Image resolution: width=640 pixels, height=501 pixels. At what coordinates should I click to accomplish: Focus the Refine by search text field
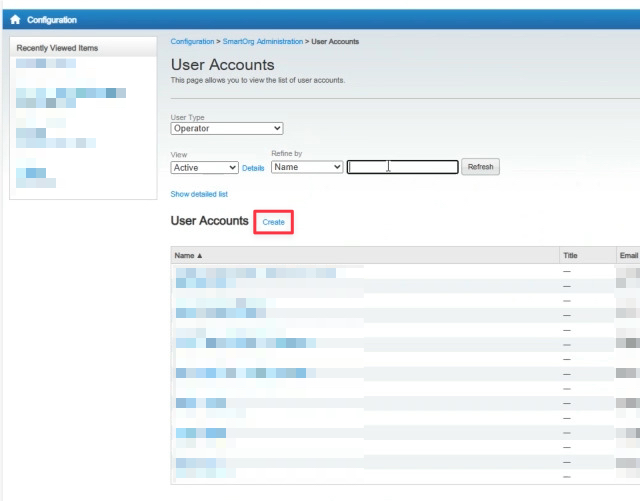pyautogui.click(x=402, y=167)
